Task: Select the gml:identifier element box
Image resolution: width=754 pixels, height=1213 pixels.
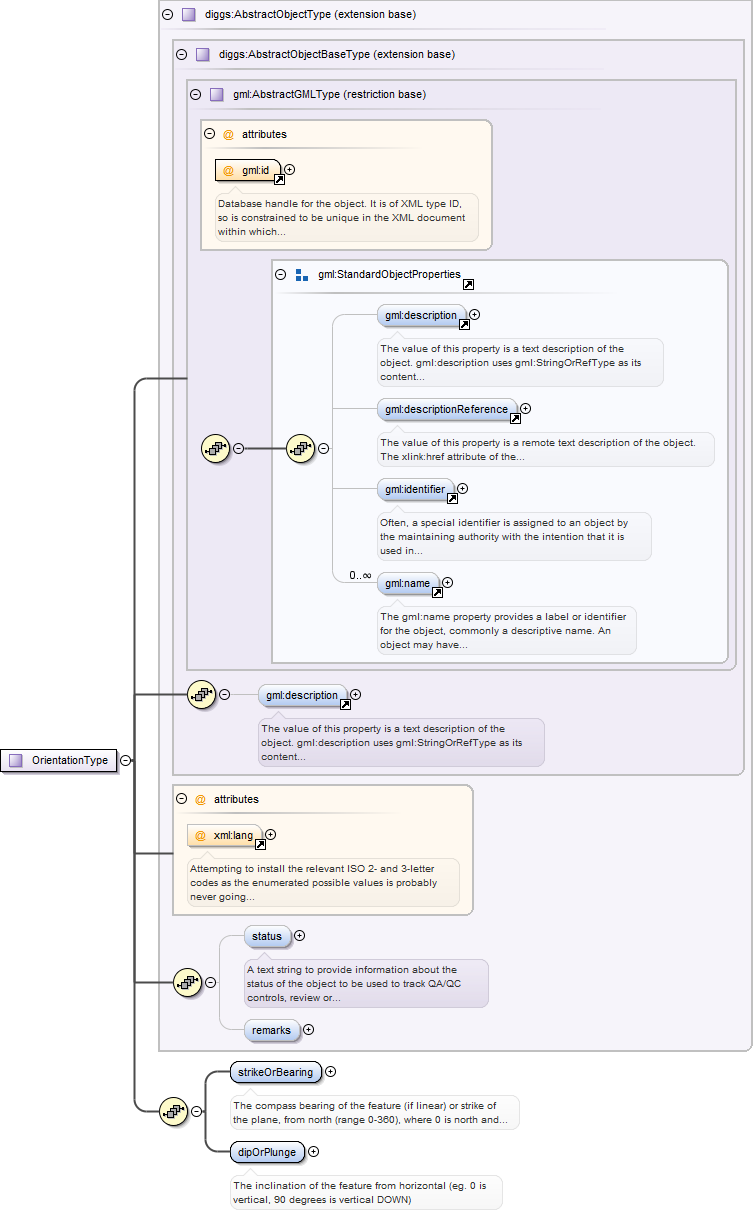Action: coord(415,489)
